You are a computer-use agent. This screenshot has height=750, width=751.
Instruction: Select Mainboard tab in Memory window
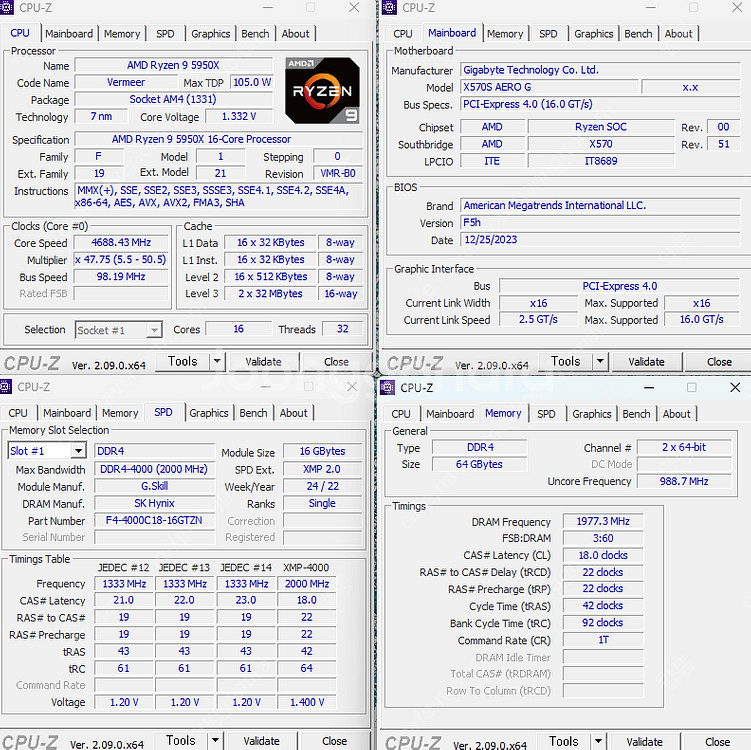click(450, 414)
